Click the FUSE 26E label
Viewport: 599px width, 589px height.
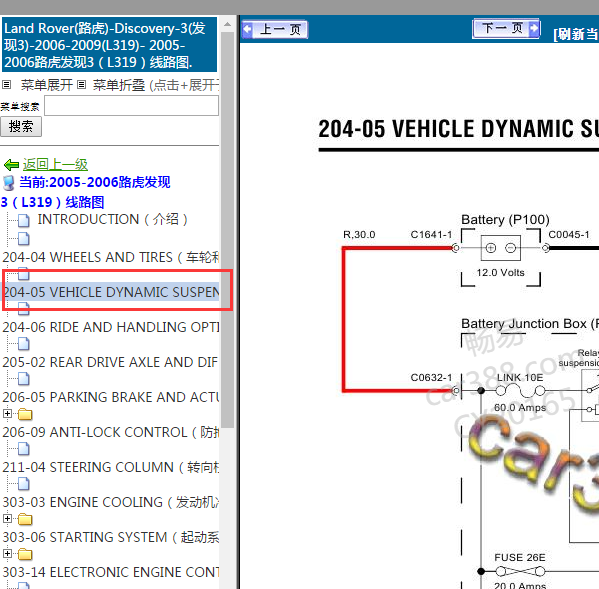coord(520,558)
